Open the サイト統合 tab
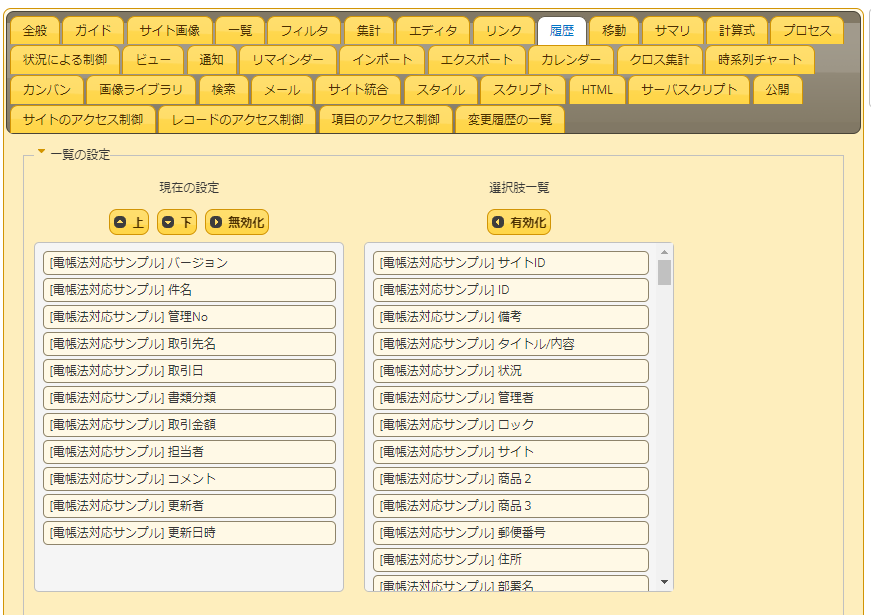This screenshot has height=615, width=871. click(x=358, y=90)
